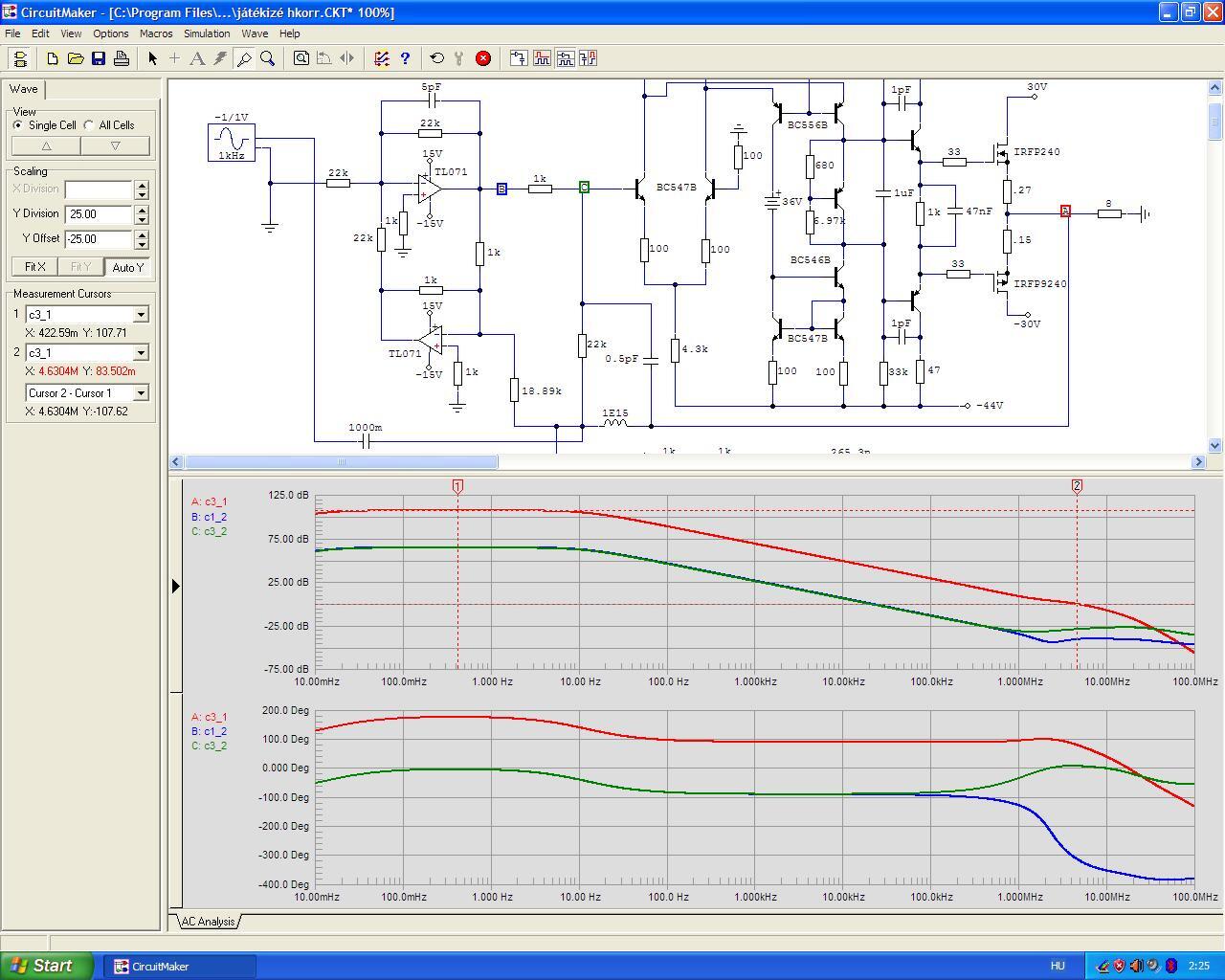Click the Windows Start button
Image resolution: width=1225 pixels, height=980 pixels.
point(47,966)
